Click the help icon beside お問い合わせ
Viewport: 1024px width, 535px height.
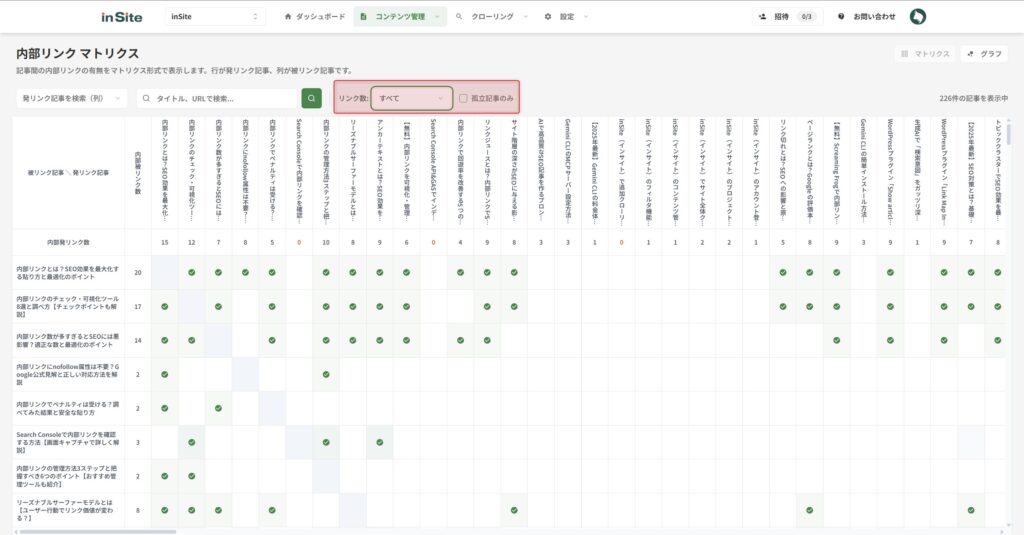click(841, 17)
